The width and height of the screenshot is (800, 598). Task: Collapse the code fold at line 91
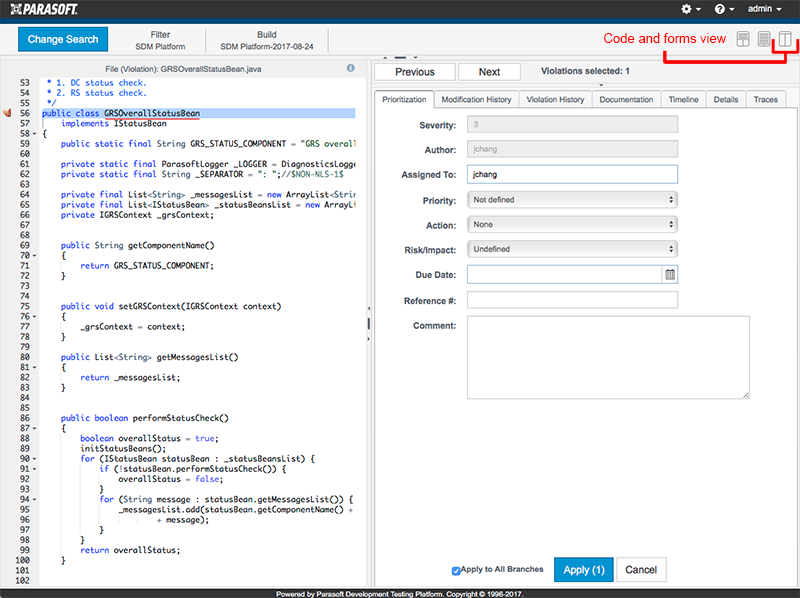pyautogui.click(x=34, y=469)
